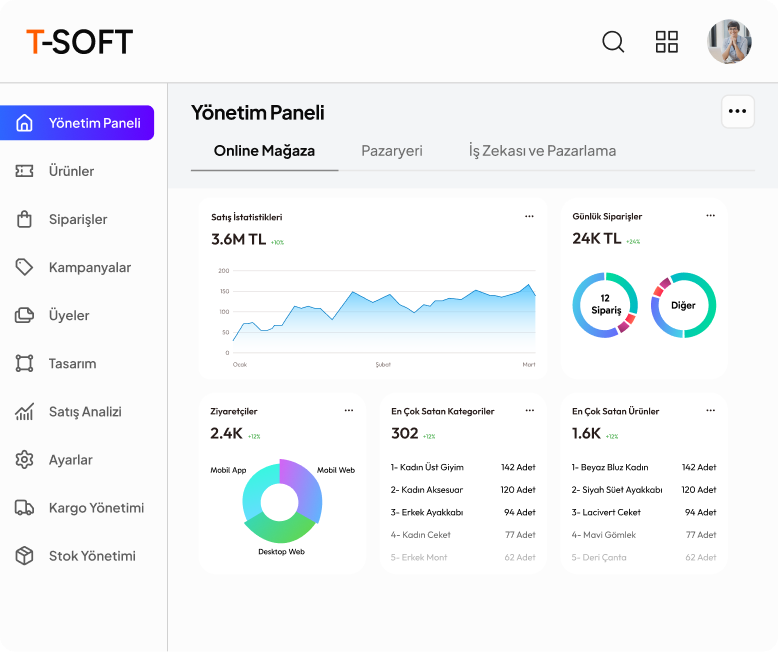Click the Diğer donut chart

[683, 305]
